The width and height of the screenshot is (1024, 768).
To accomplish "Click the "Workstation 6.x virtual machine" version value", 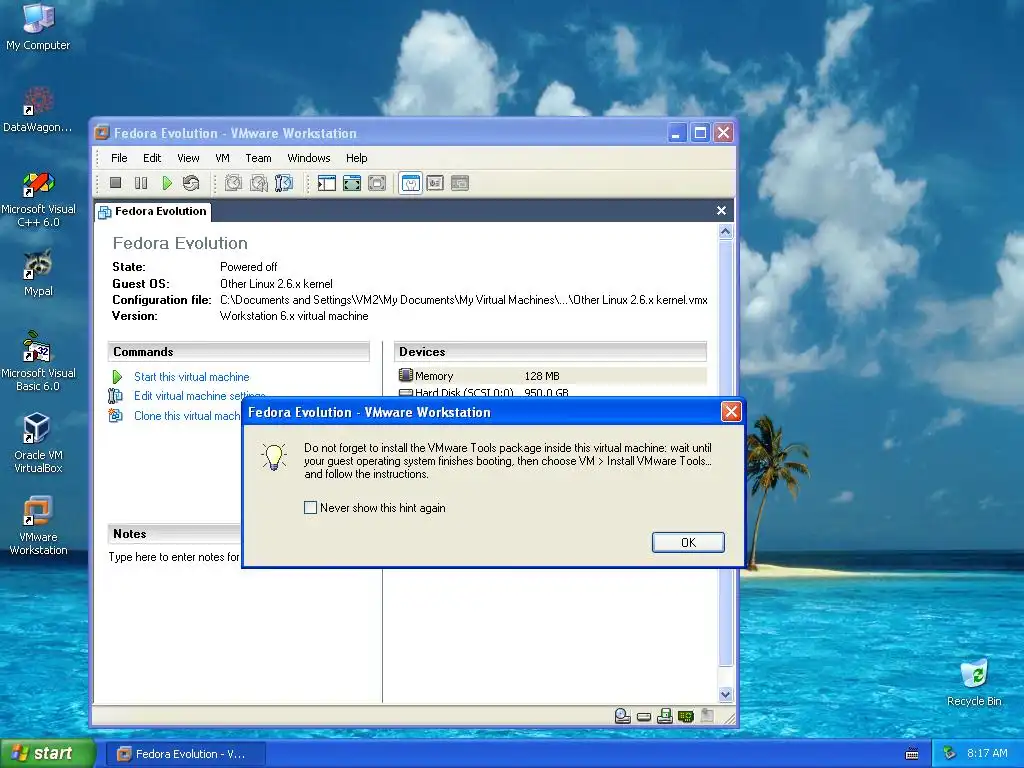I will [x=294, y=316].
